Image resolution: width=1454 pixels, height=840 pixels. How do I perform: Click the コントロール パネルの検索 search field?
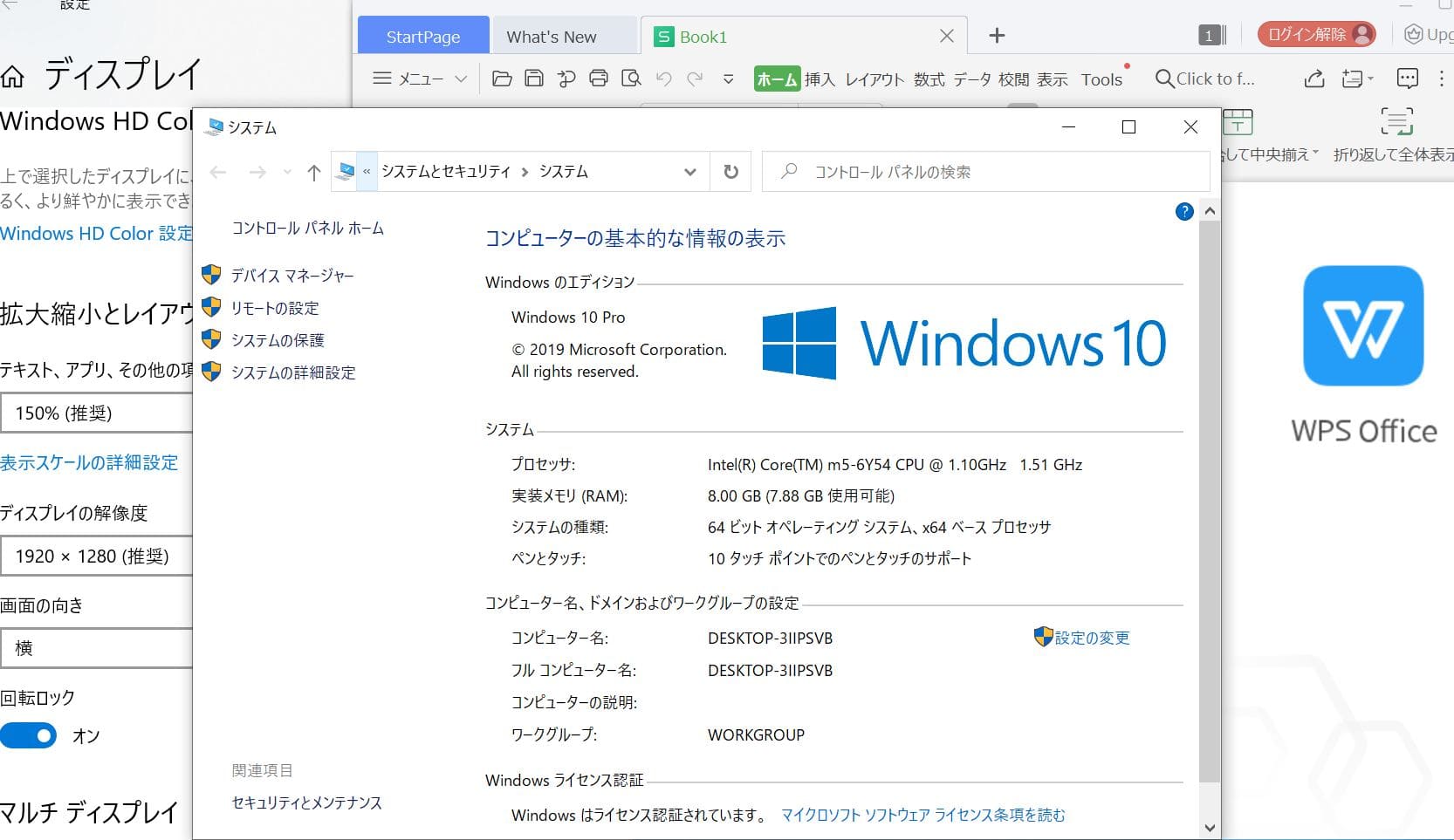coord(986,172)
